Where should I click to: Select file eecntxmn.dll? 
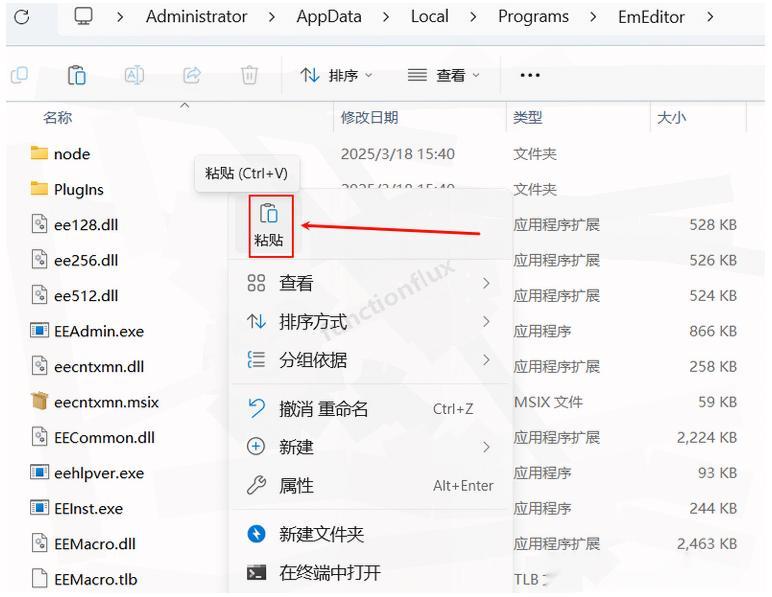point(99,367)
